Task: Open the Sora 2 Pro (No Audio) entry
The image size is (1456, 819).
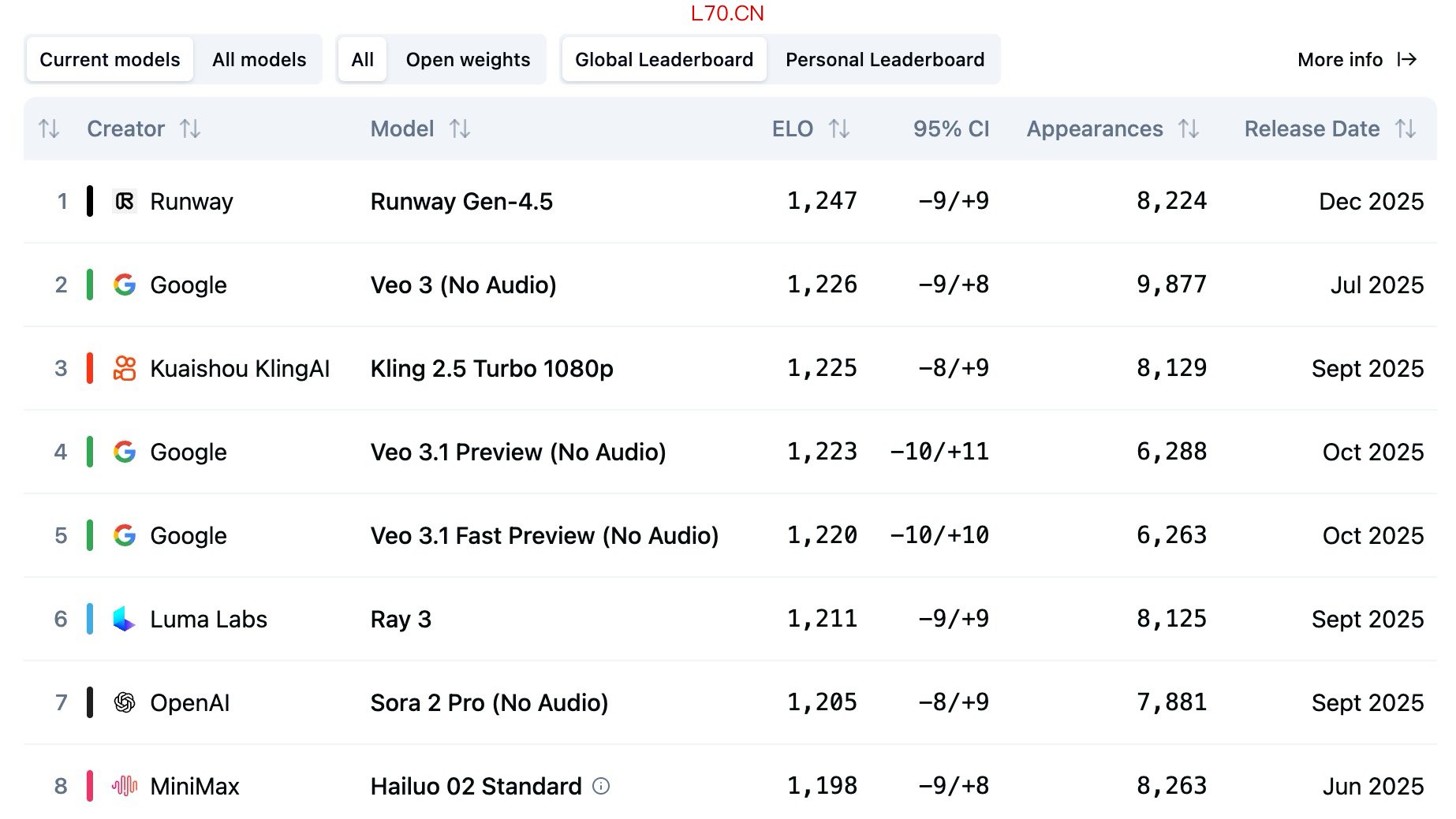Action: pos(489,702)
